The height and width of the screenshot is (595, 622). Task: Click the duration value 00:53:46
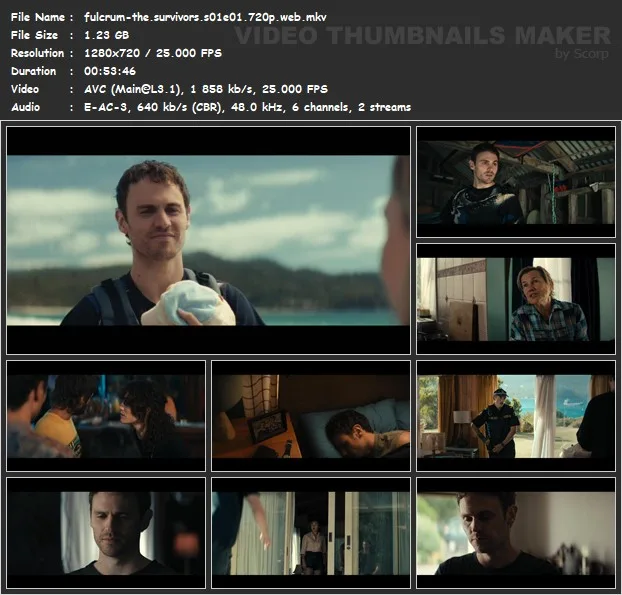click(x=109, y=71)
